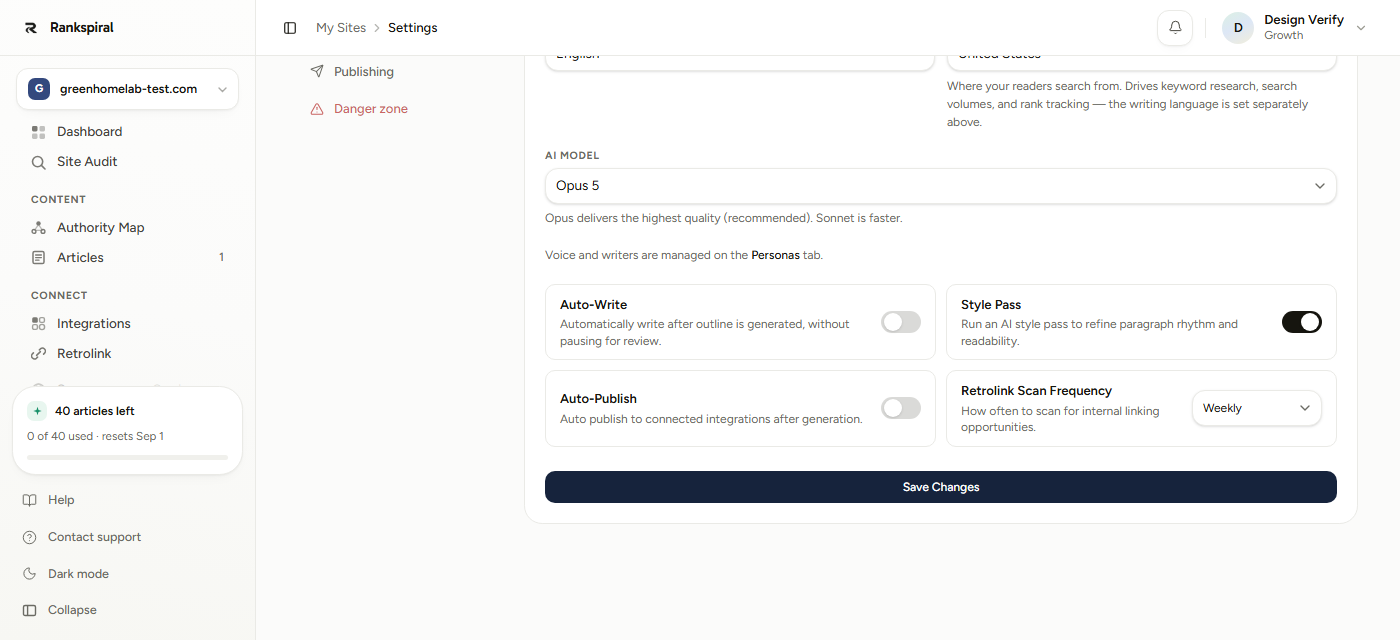Click the Site Audit magnifier icon

[39, 162]
